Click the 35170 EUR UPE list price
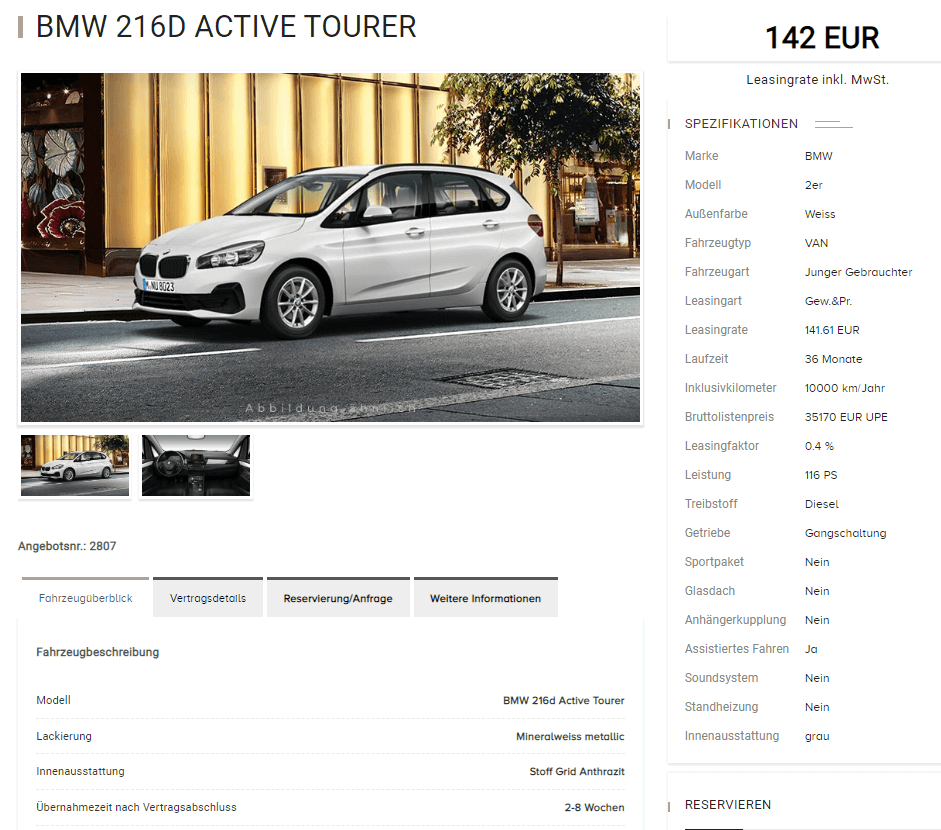 tap(846, 417)
